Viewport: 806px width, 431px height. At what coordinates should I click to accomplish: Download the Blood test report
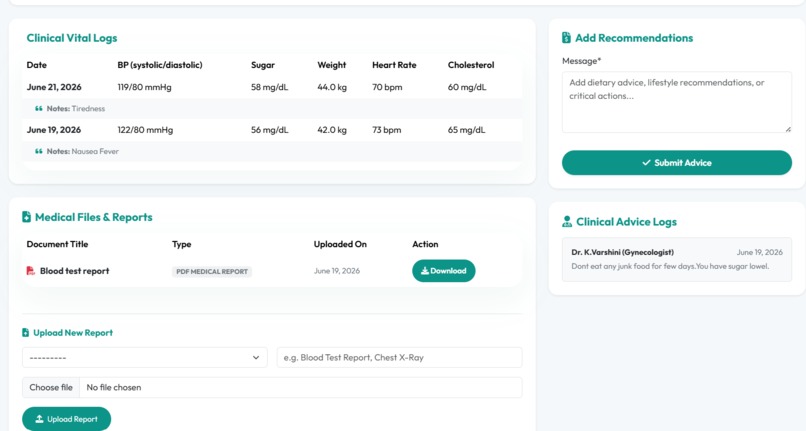click(x=444, y=271)
